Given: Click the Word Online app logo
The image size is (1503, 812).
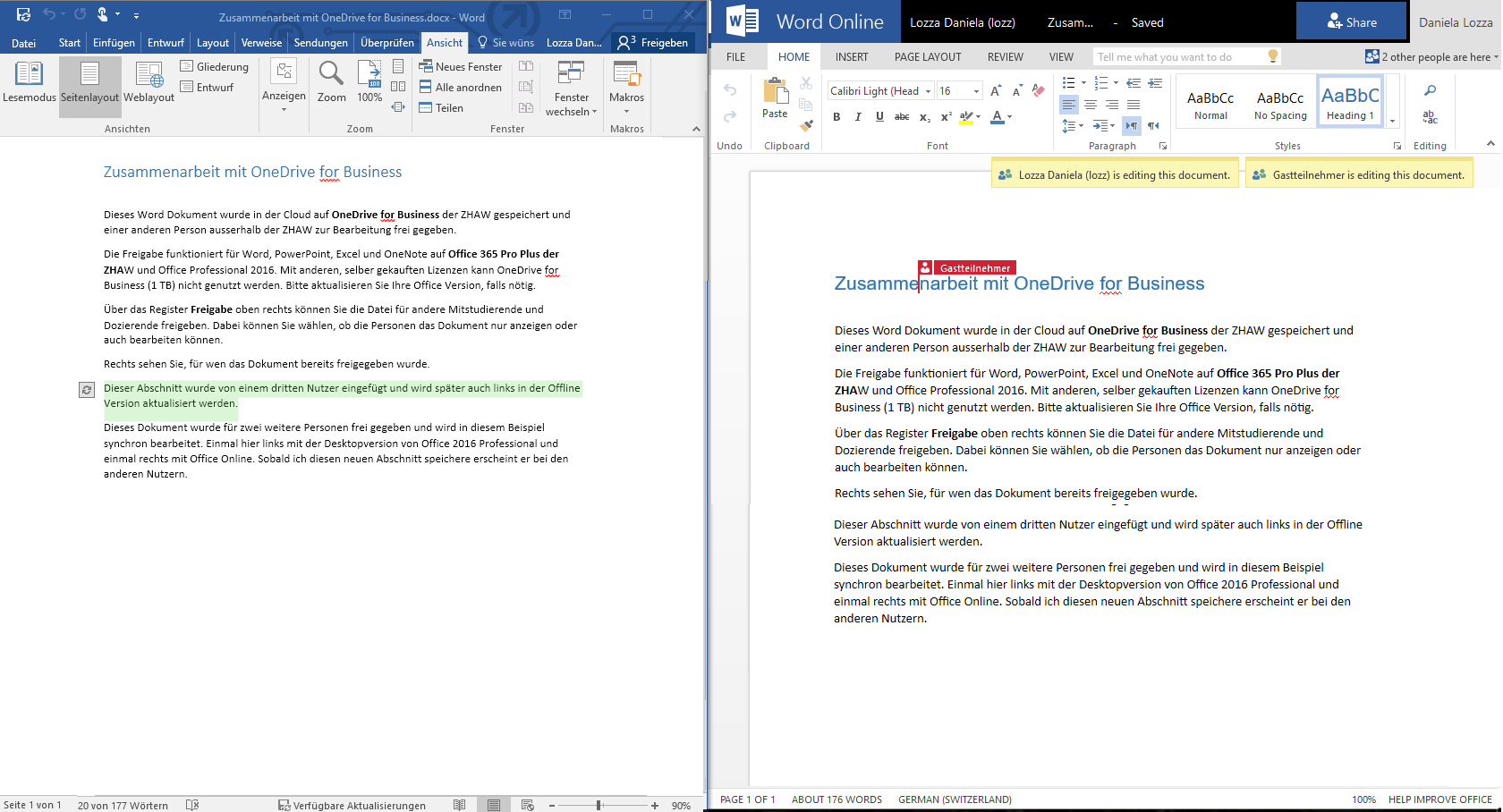Looking at the screenshot, I should click(743, 21).
